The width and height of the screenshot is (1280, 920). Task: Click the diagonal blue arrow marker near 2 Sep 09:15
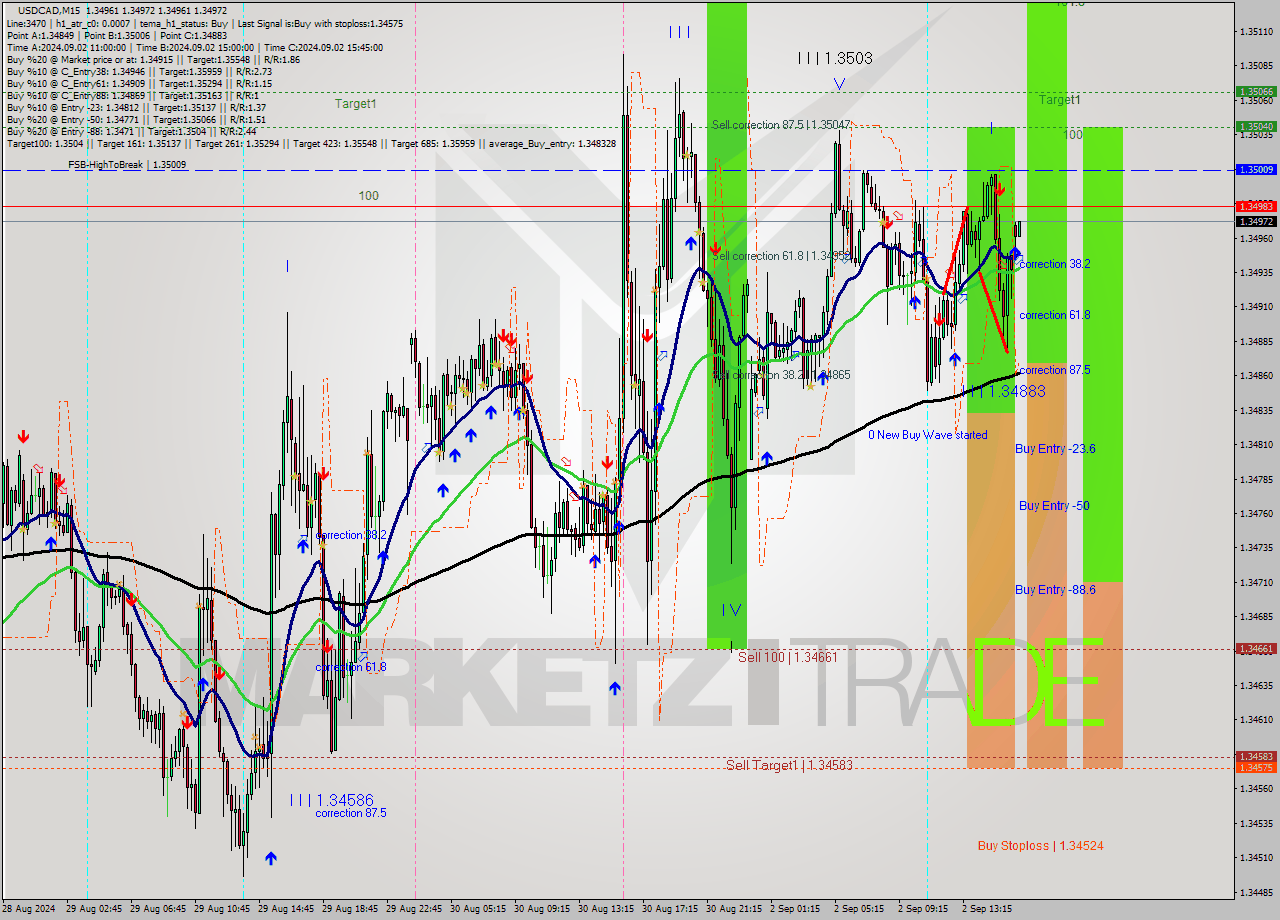pos(963,297)
